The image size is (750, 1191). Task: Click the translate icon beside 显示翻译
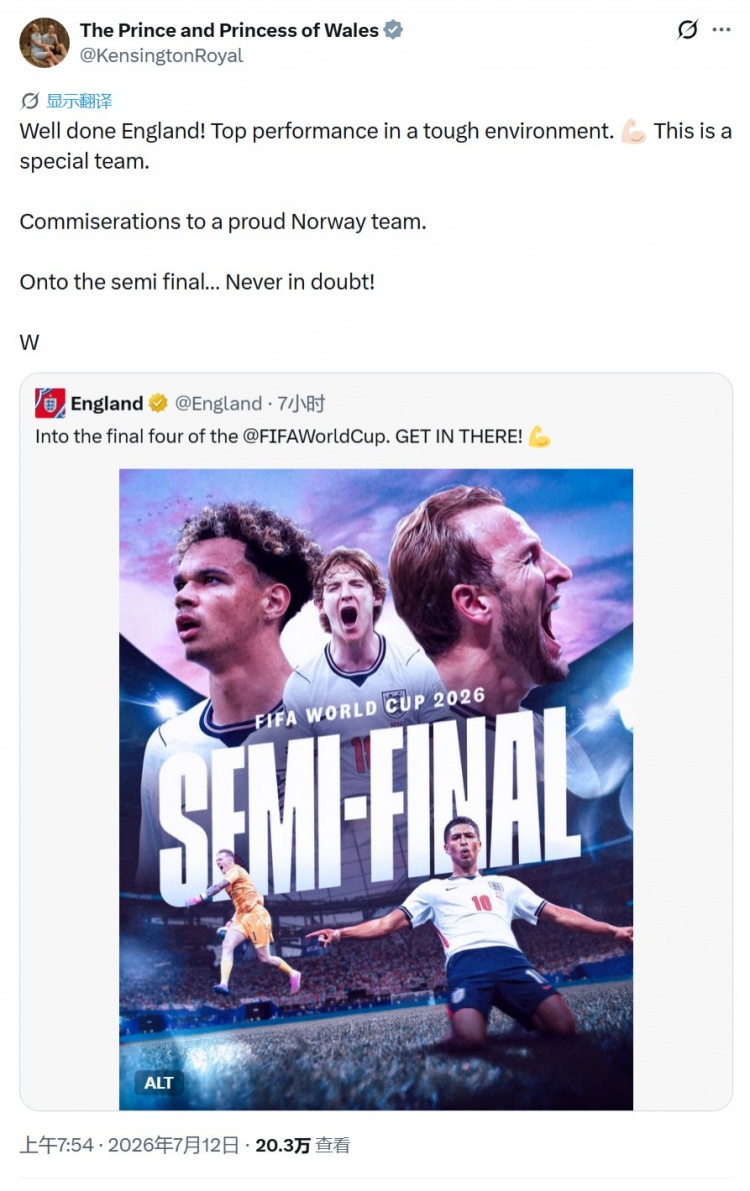pos(30,101)
